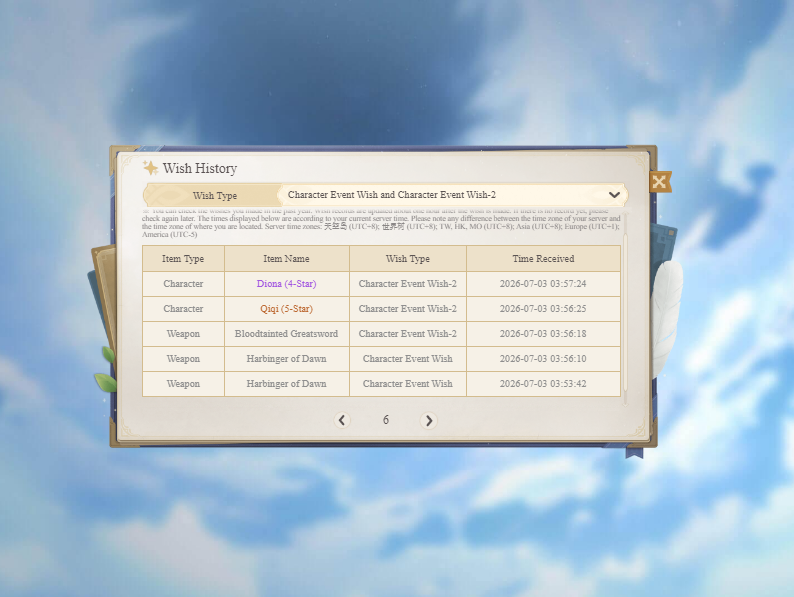Expand dropdown using the chevron arrow

pyautogui.click(x=614, y=195)
